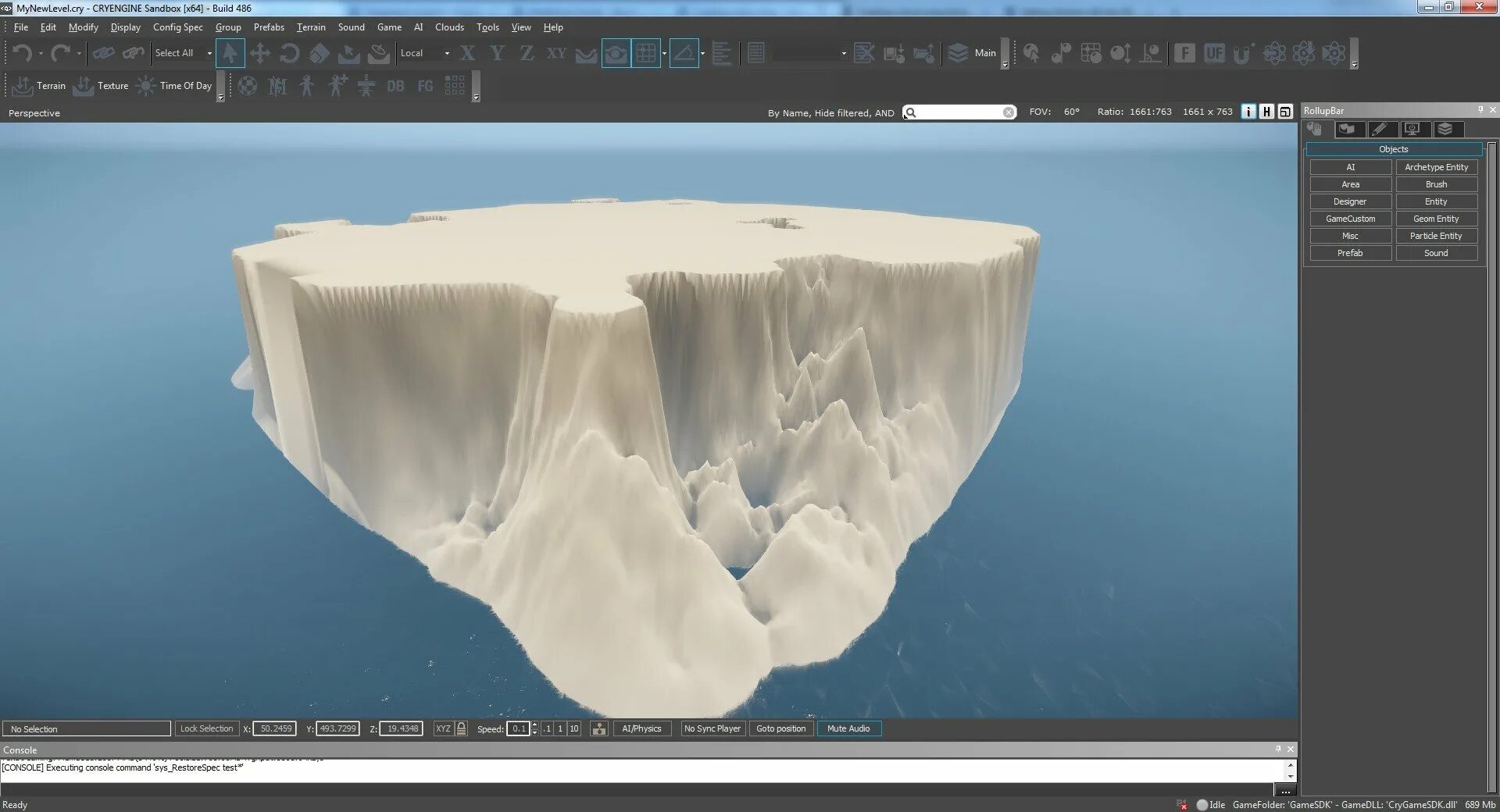
Task: Click the object list ruler icon
Action: coord(721,53)
